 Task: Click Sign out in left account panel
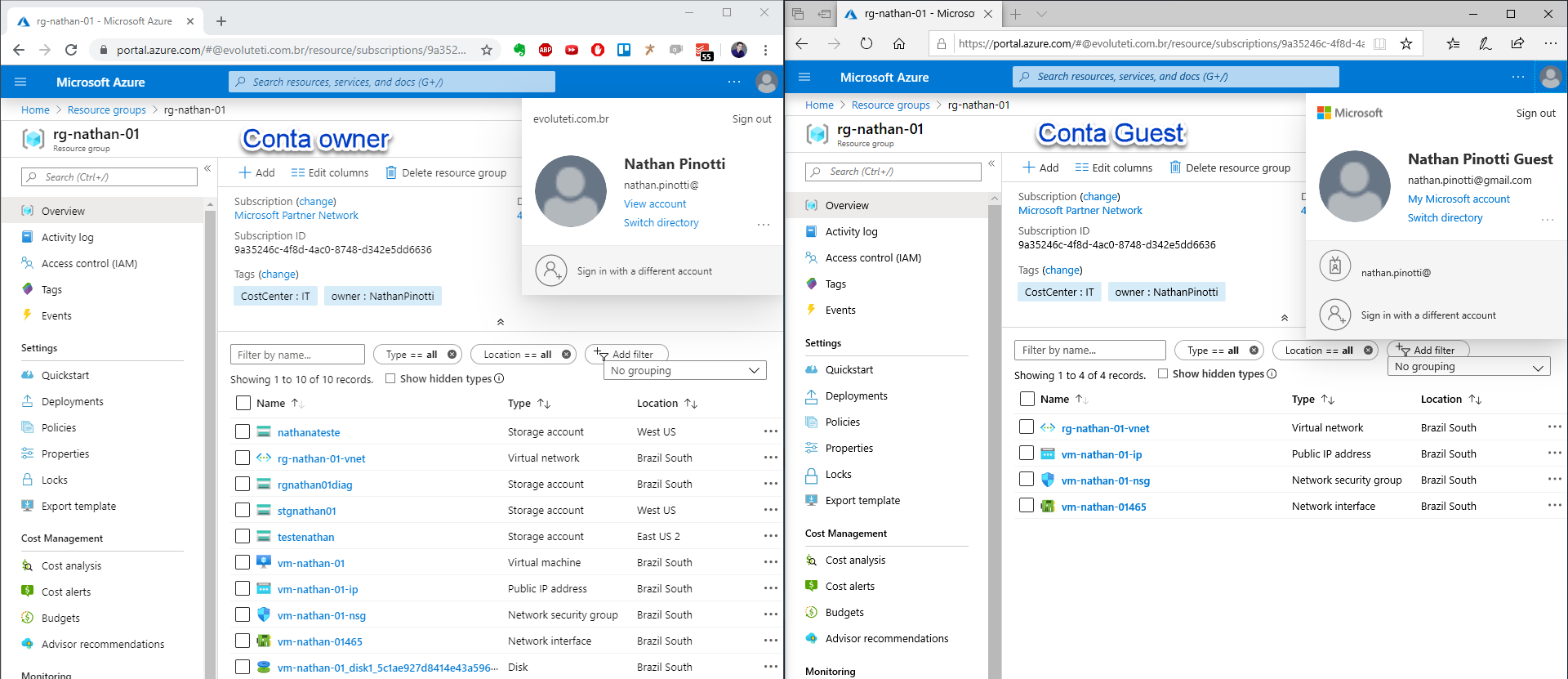[x=751, y=118]
